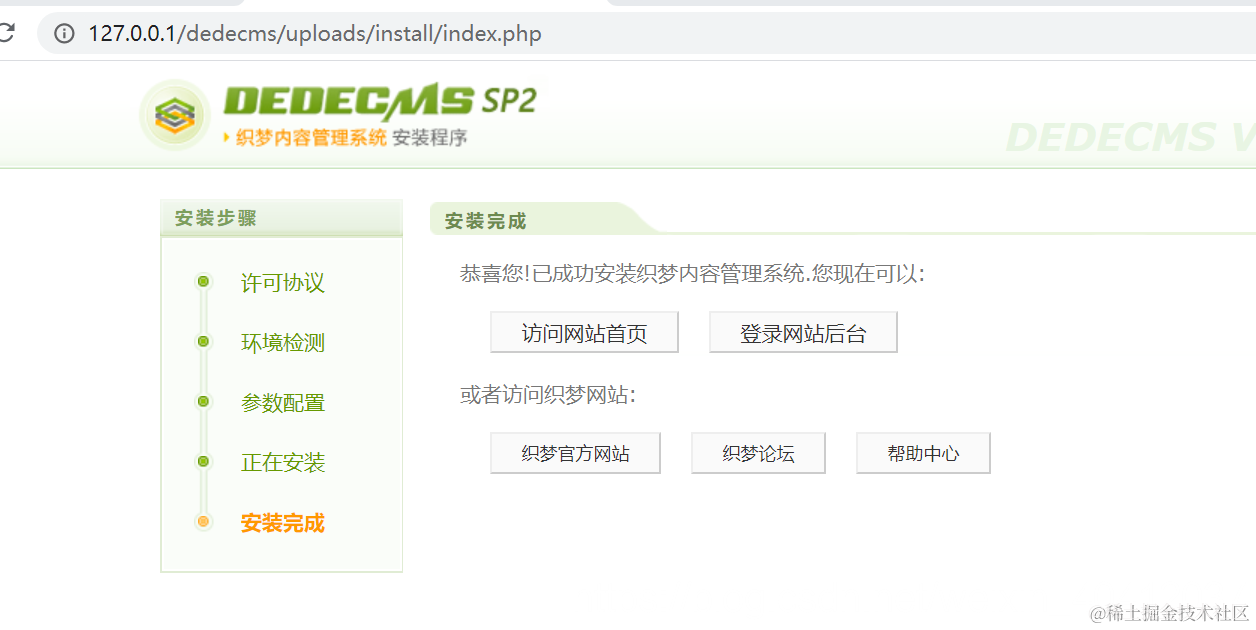Click the green bullet beside 正在安装

(x=203, y=462)
